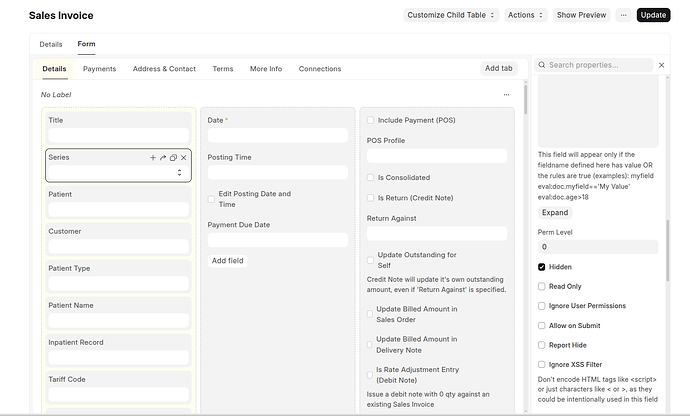This screenshot has width=690, height=416.
Task: Tick the Include Payment (POS) checkbox
Action: tap(370, 120)
